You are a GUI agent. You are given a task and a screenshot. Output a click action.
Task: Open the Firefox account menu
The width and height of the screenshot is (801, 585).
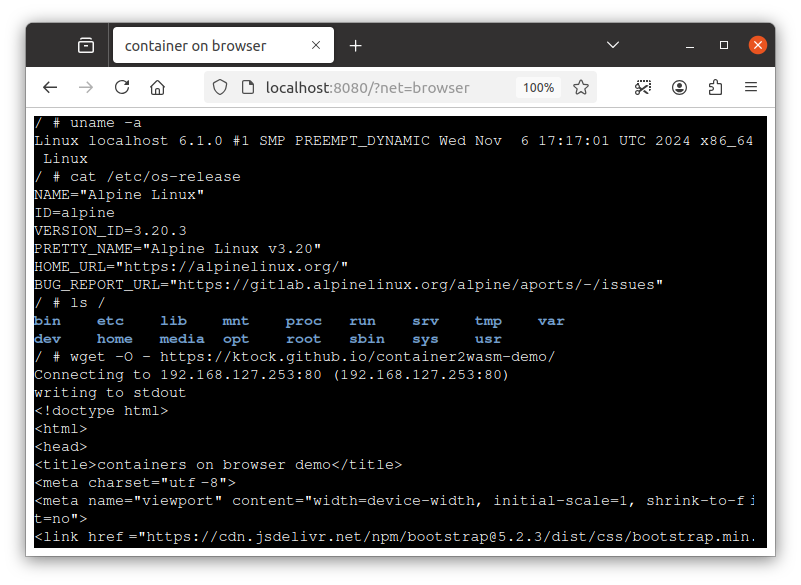pyautogui.click(x=679, y=87)
